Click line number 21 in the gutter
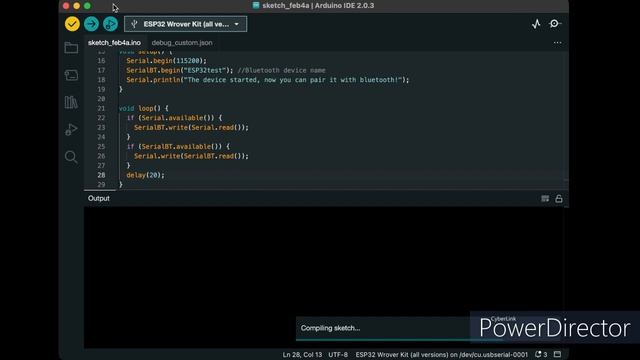The height and width of the screenshot is (360, 640). (x=101, y=109)
